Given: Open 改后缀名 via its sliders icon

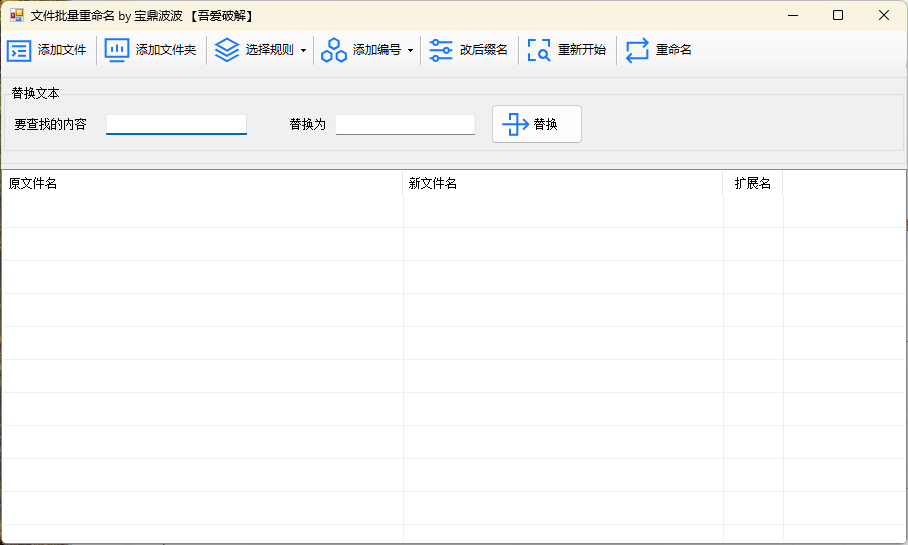Looking at the screenshot, I should click(x=441, y=50).
